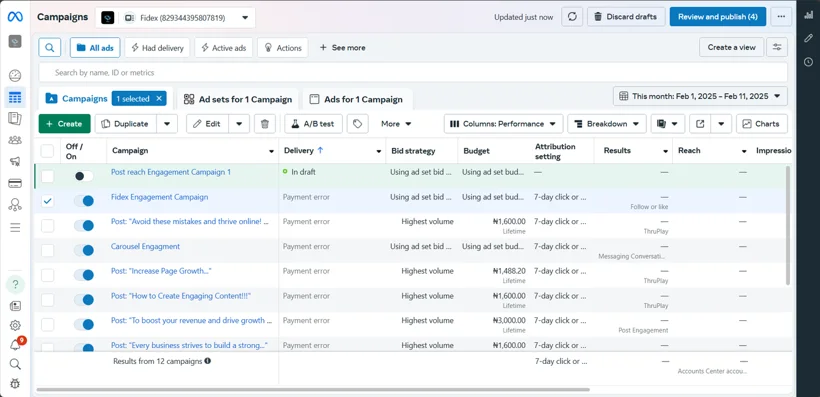The image size is (820, 397).
Task: Open the This month date range dropdown
Action: (700, 96)
